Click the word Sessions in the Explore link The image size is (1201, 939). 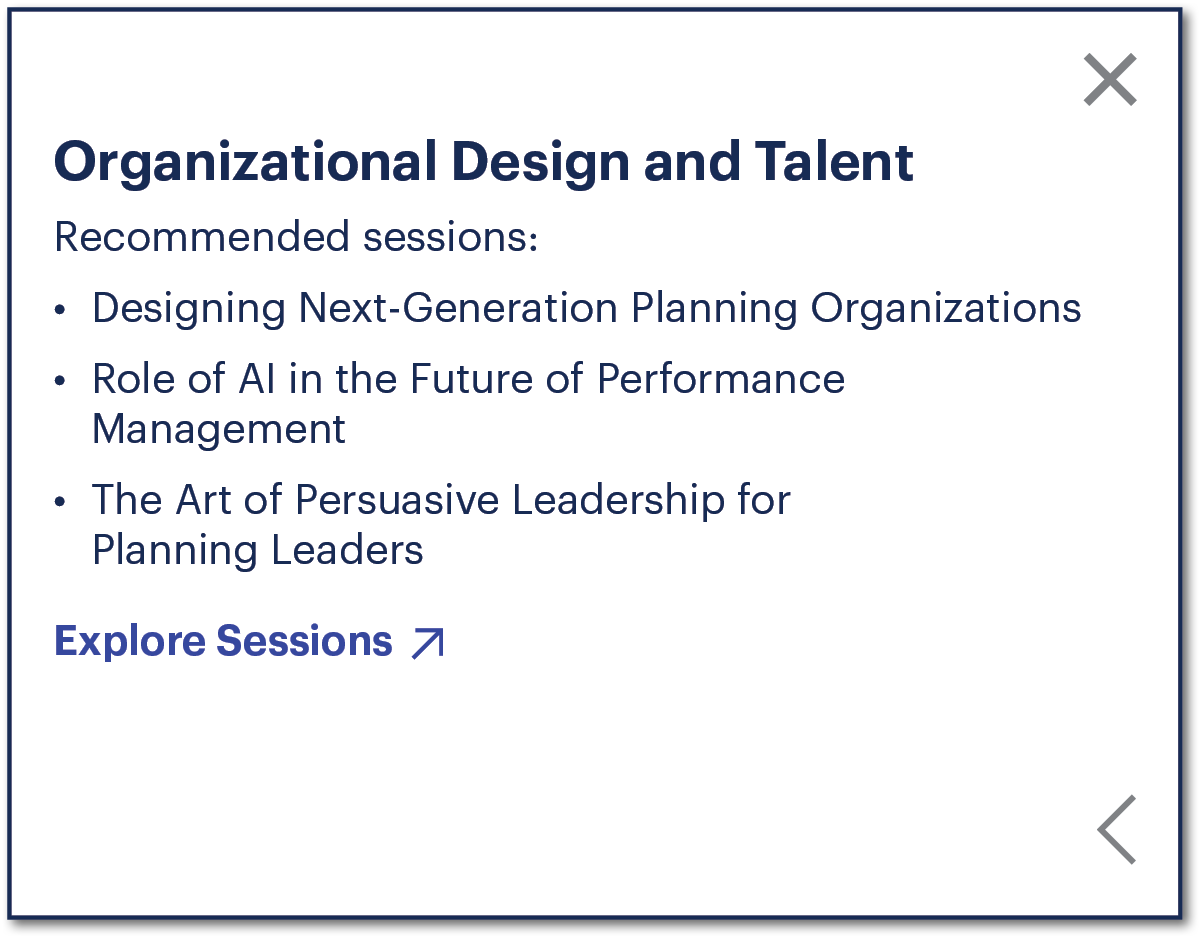[304, 641]
